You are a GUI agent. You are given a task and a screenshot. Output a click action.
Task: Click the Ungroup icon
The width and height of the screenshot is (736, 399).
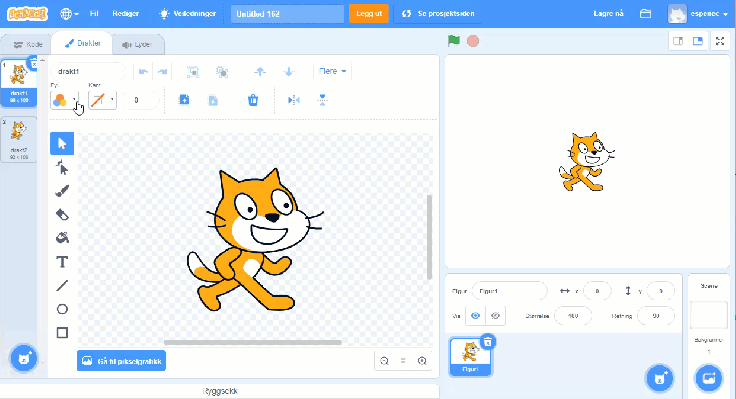(x=222, y=71)
